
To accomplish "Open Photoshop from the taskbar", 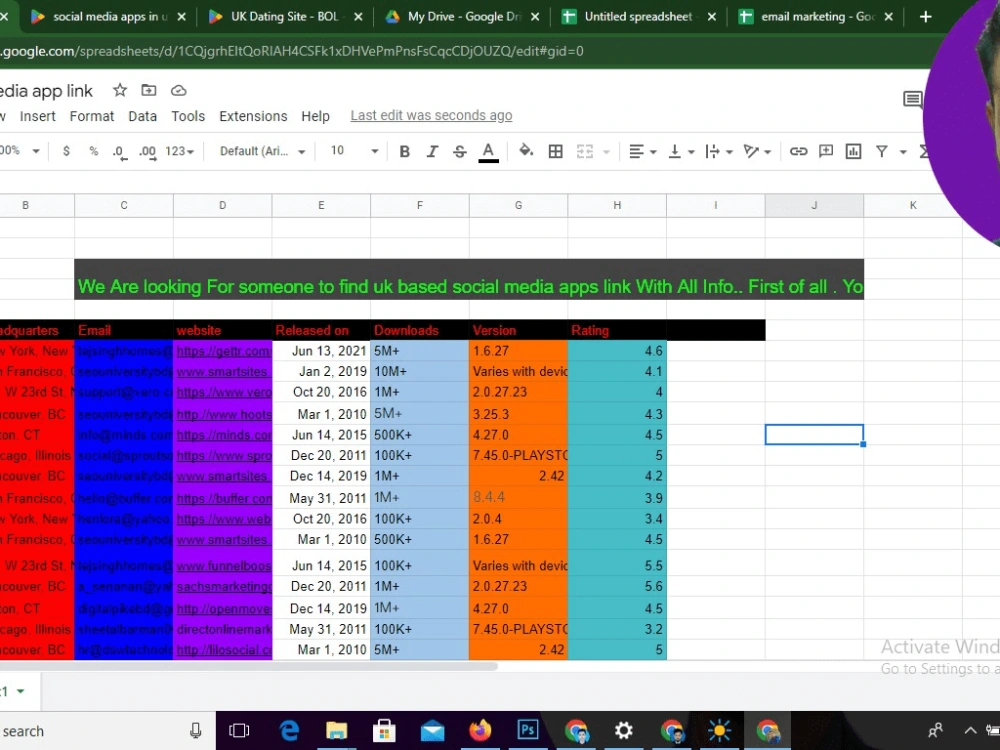I will tap(527, 730).
